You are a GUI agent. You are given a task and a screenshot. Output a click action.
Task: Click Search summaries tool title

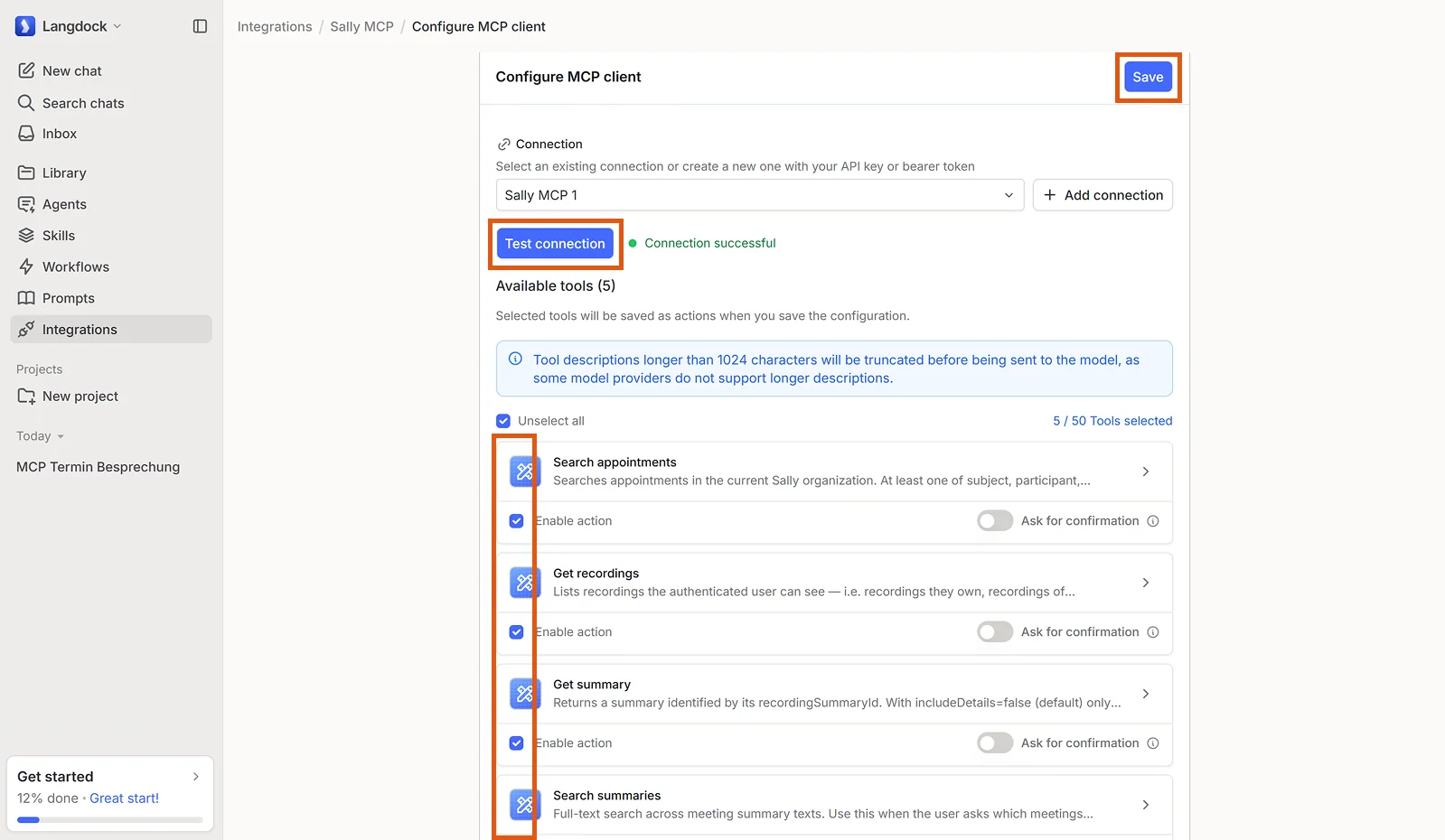(x=607, y=796)
